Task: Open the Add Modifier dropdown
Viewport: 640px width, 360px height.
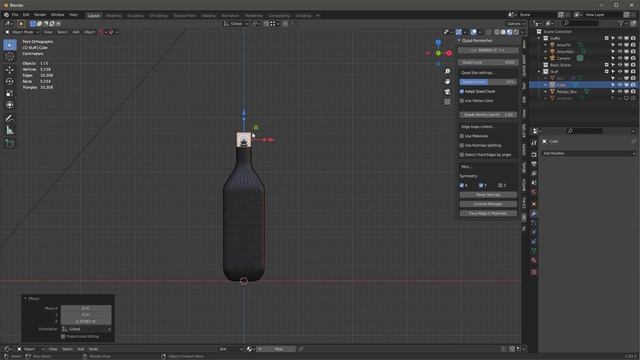Action: point(588,153)
